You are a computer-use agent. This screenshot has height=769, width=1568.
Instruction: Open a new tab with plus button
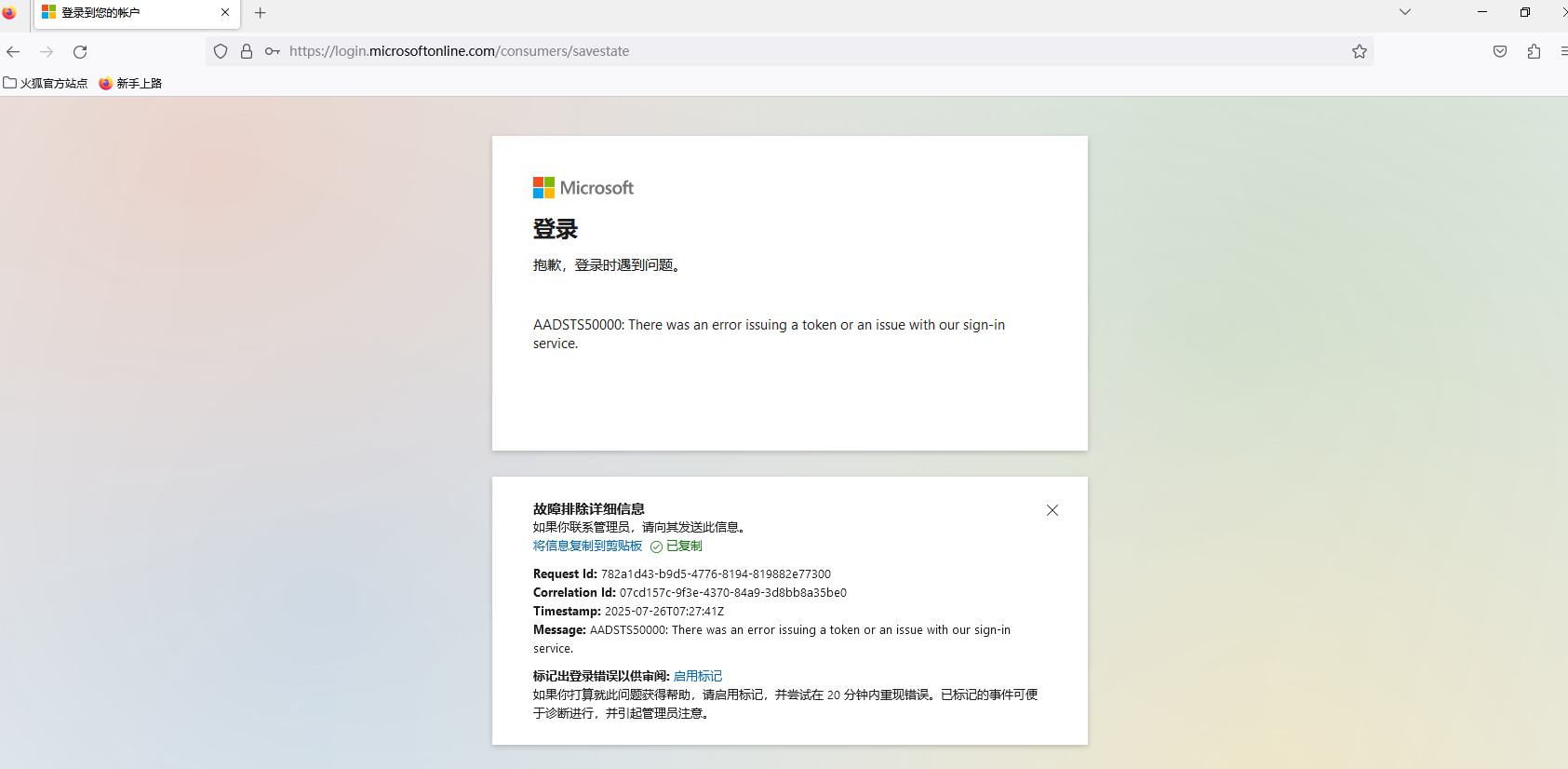click(x=261, y=13)
